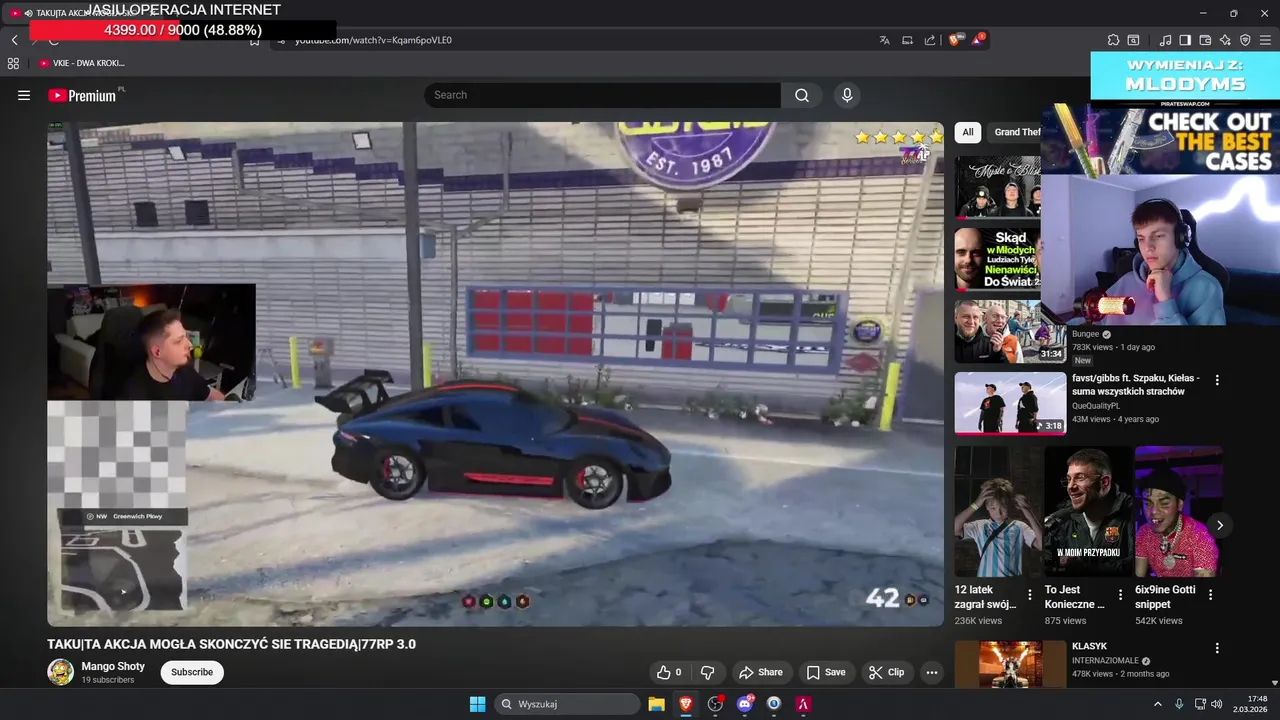Click the install/cast screen icon in the address bar
Viewport: 1280px width, 720px height.
coord(907,40)
